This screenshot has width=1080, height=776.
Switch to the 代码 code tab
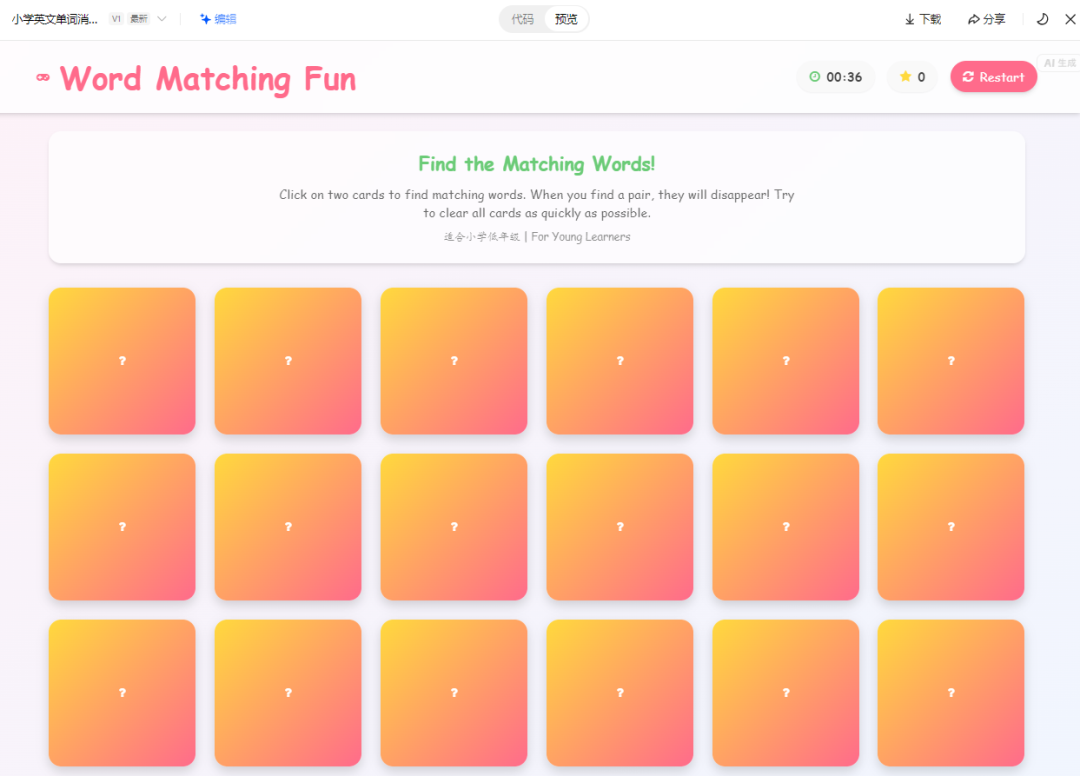(522, 19)
